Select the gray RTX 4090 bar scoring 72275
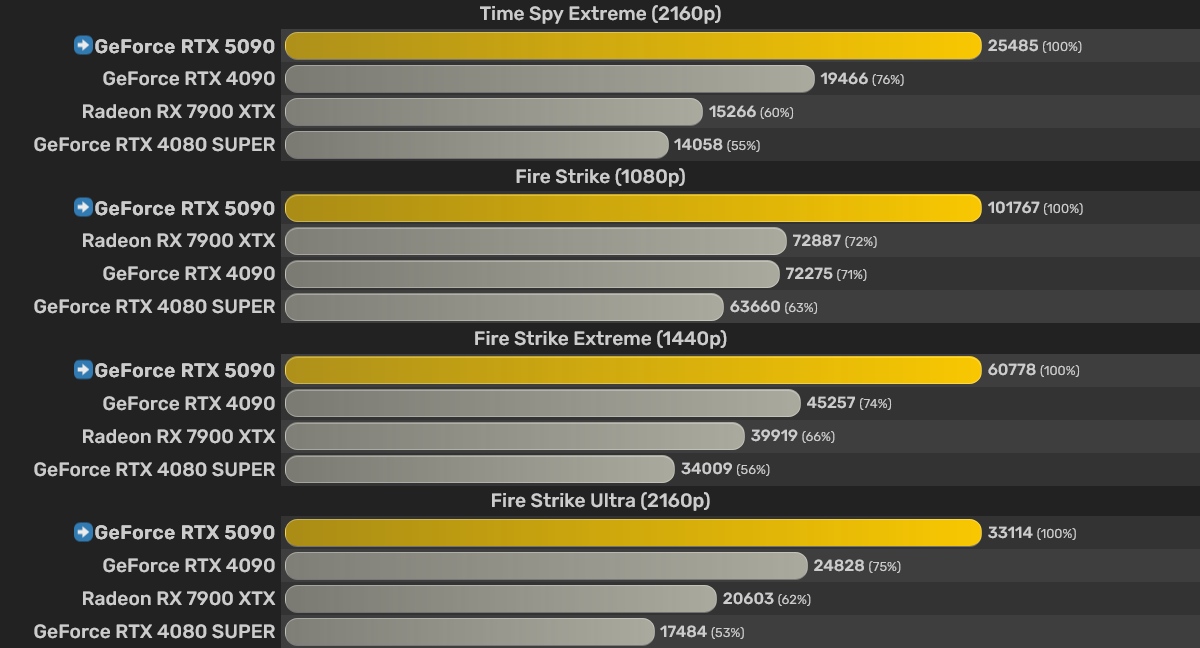Image resolution: width=1200 pixels, height=648 pixels. (x=531, y=273)
